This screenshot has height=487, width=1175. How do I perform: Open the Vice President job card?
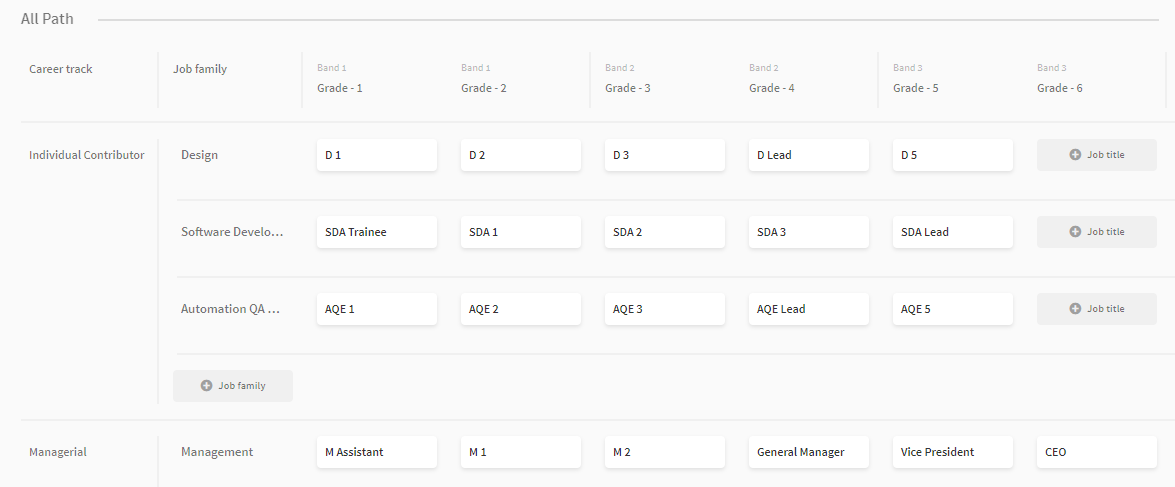(953, 452)
